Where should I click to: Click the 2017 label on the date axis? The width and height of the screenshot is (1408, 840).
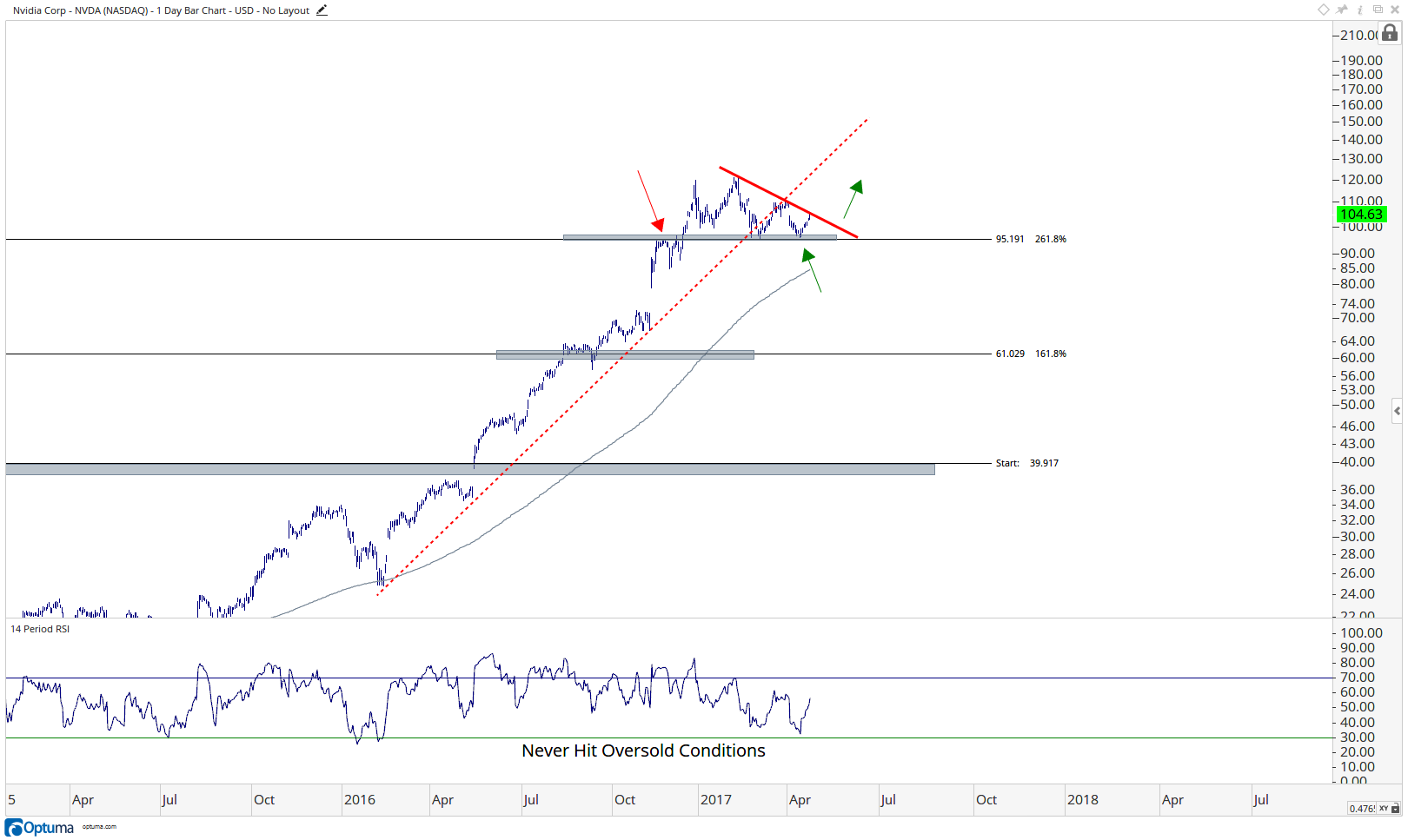coord(716,800)
